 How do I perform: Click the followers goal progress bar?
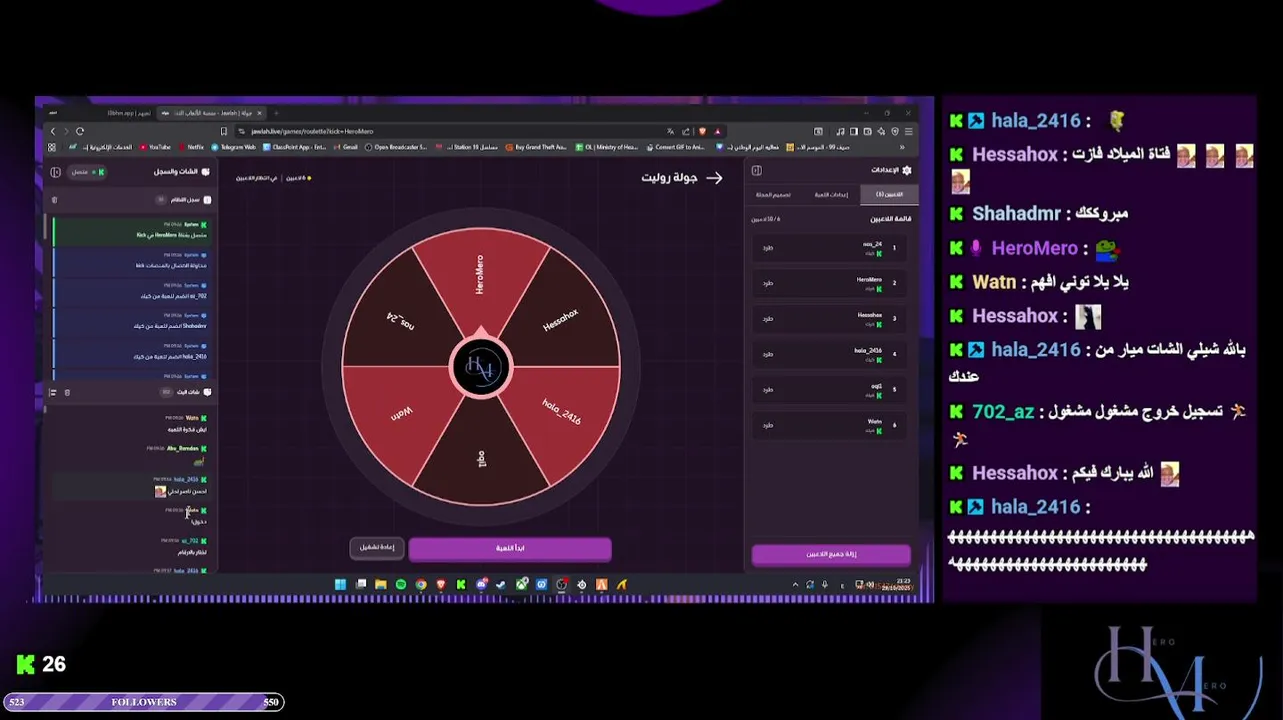144,702
